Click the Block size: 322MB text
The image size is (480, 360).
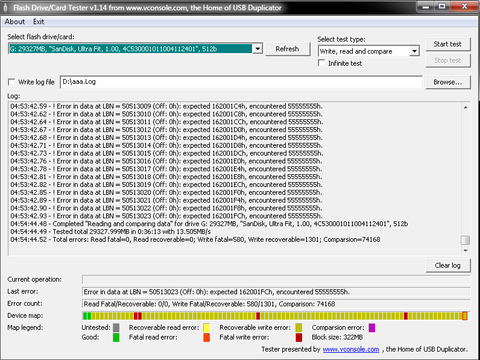click(x=337, y=337)
